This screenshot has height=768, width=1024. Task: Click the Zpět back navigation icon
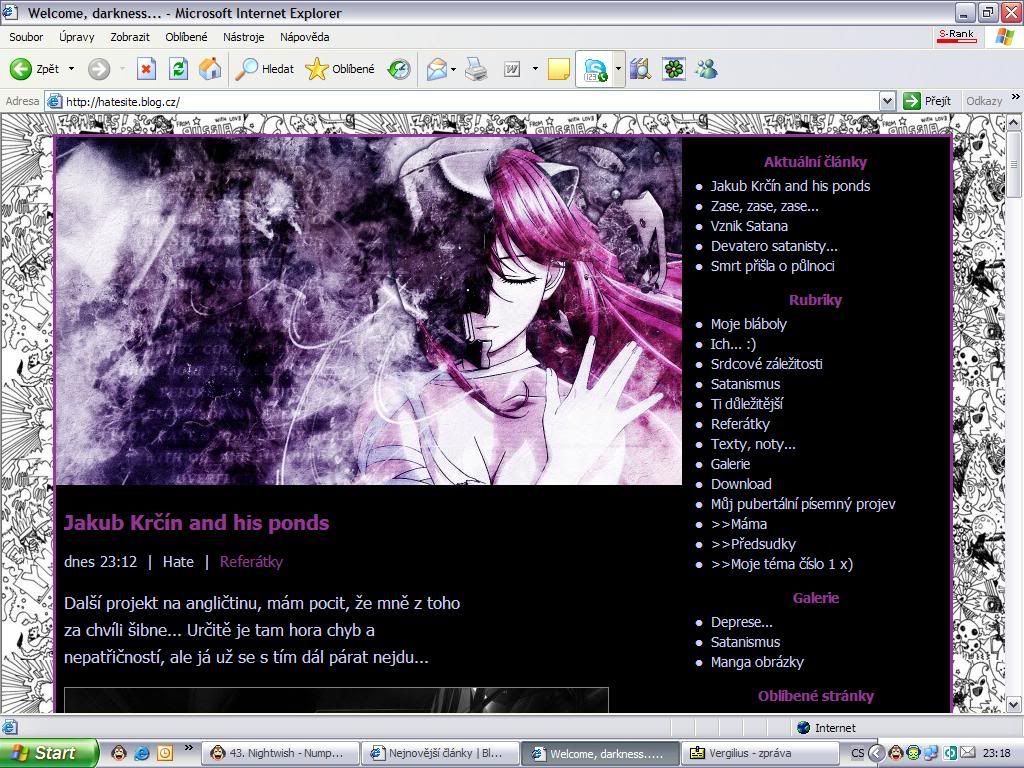pos(22,69)
